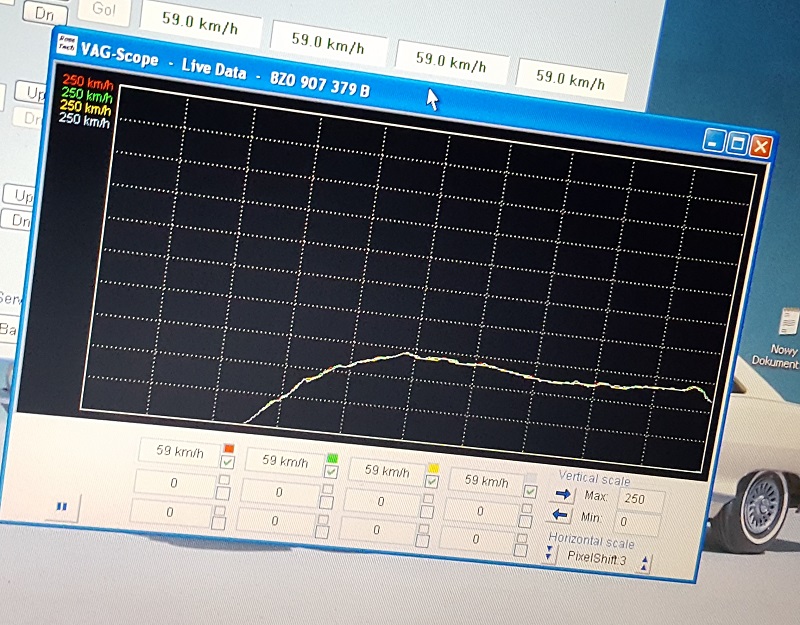Click the fourth channel's 59 km/h field

(x=486, y=481)
